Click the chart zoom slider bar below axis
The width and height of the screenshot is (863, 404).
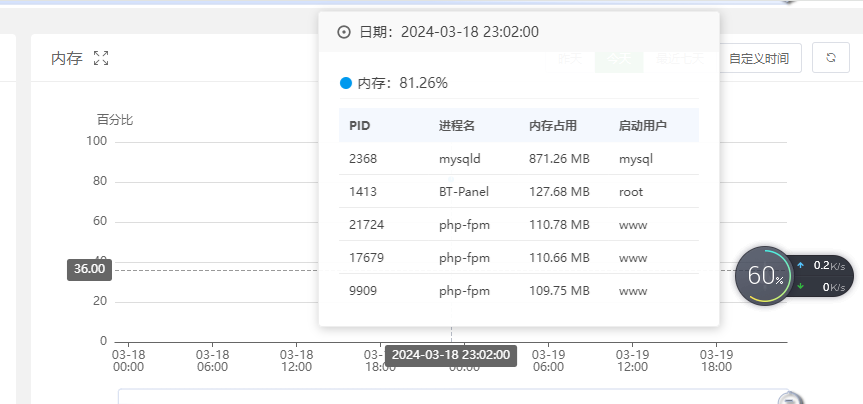tap(454, 396)
